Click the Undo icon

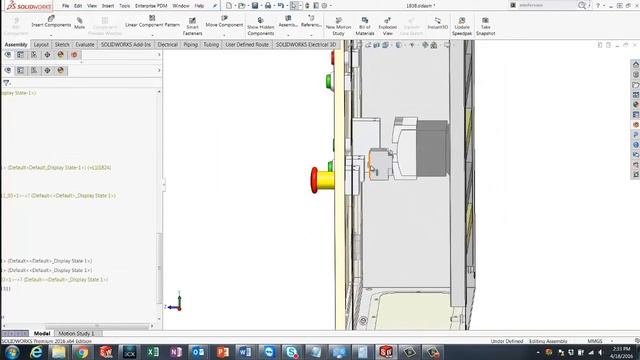[281, 6]
